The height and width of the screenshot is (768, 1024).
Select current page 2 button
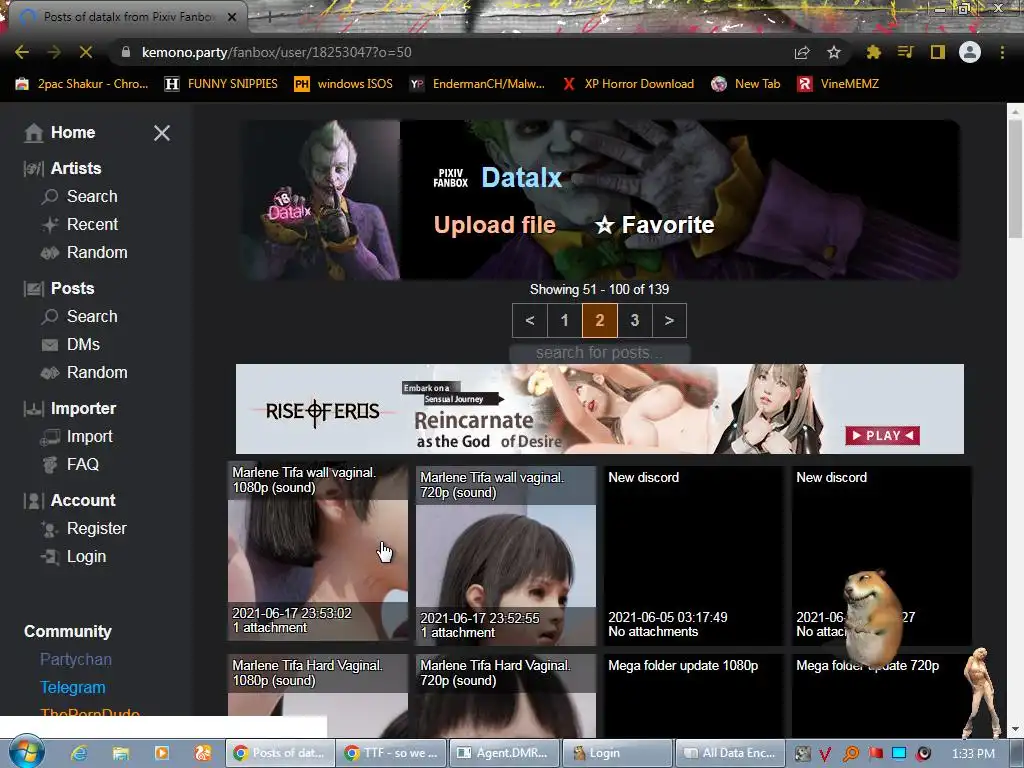click(x=600, y=321)
